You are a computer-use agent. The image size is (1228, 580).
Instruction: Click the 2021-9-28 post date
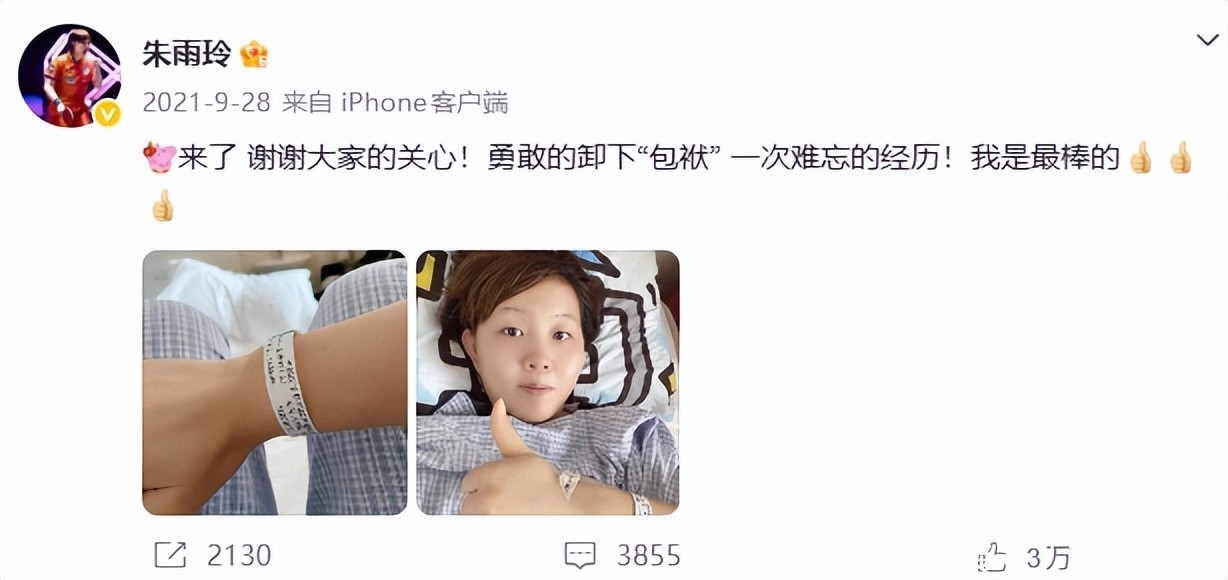(x=206, y=102)
